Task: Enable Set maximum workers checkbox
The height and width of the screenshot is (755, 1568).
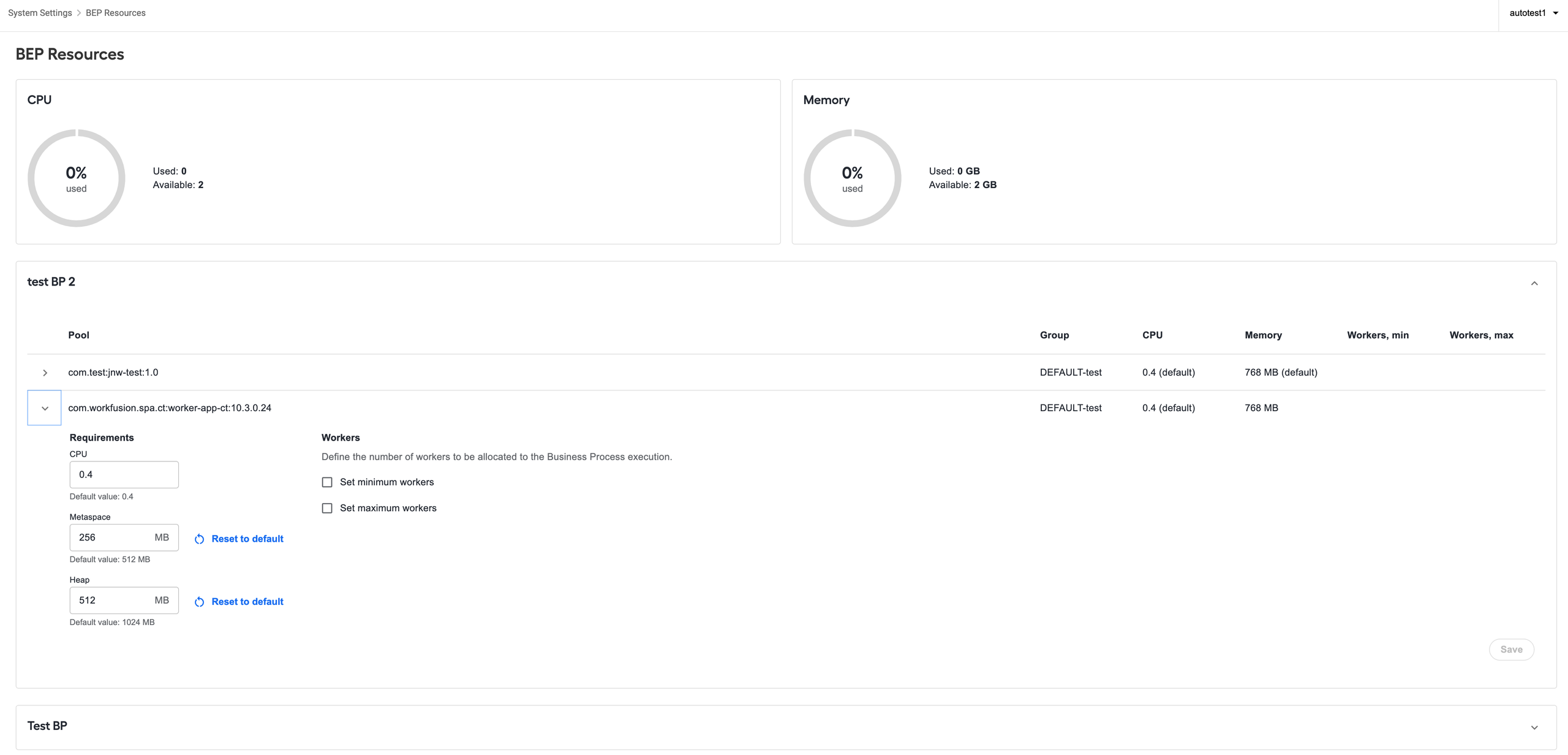Action: (x=327, y=509)
